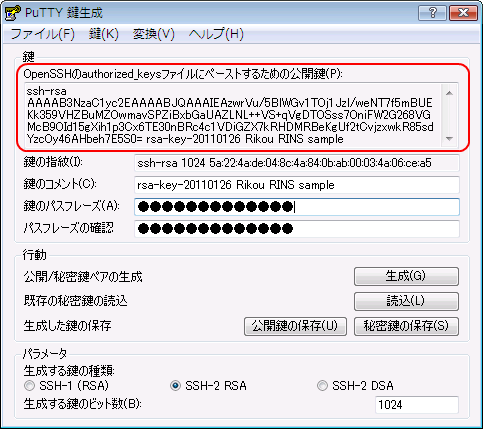Open the 変換(V) menu
The width and height of the screenshot is (483, 429).
tap(154, 34)
